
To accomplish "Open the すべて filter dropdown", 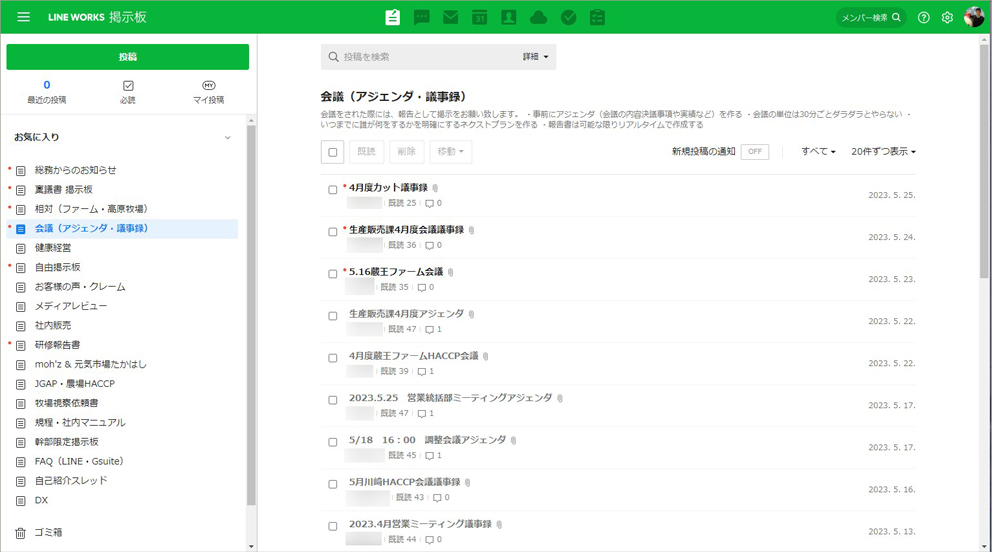I will coord(818,152).
